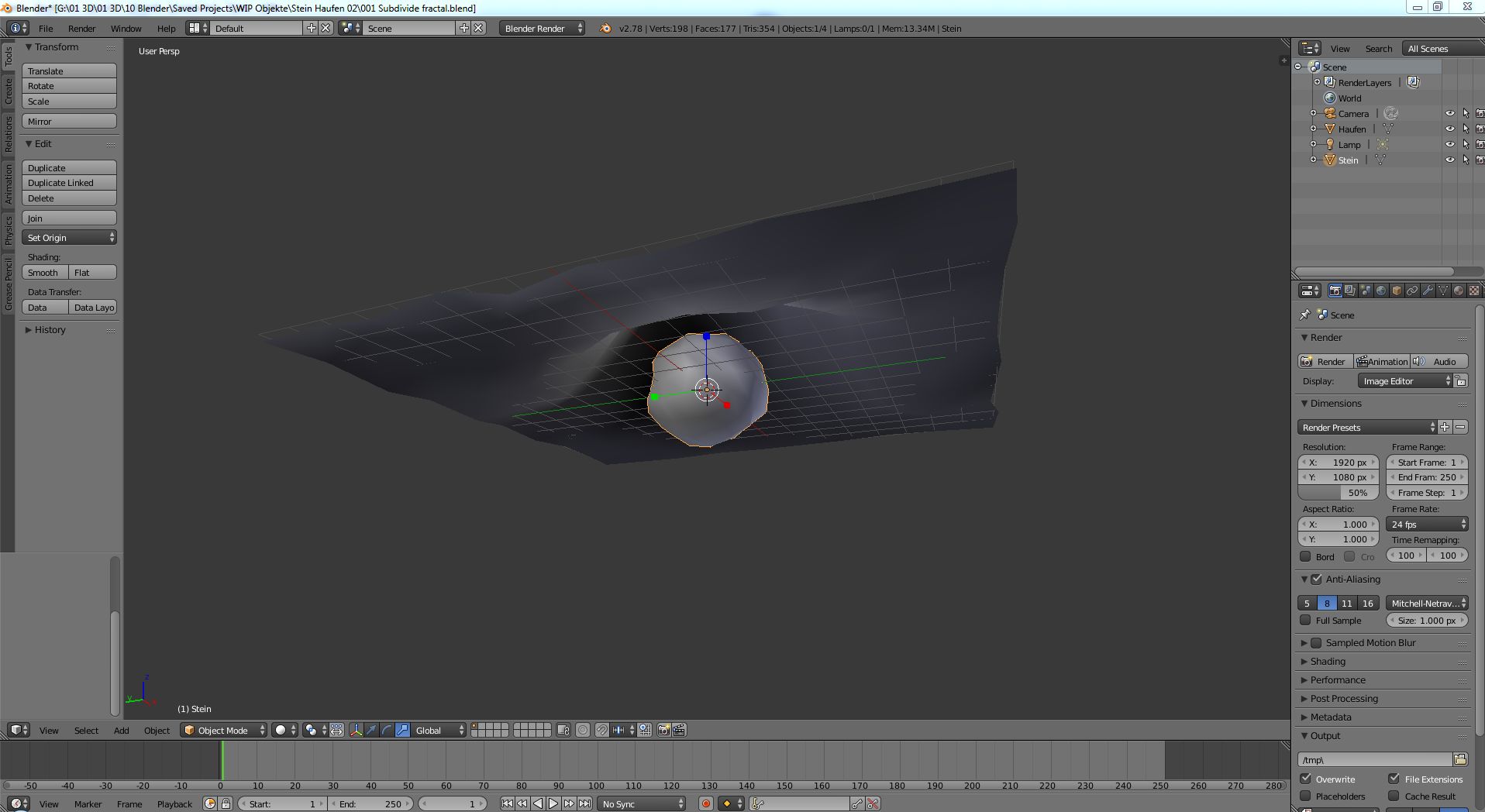1485x812 pixels.
Task: Click the Duplicate Linked button
Action: pyautogui.click(x=69, y=183)
